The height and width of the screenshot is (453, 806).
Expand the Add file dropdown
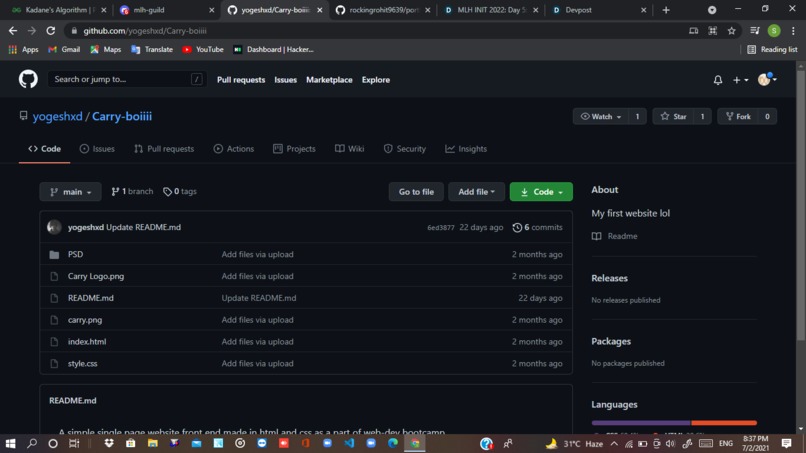tap(477, 192)
